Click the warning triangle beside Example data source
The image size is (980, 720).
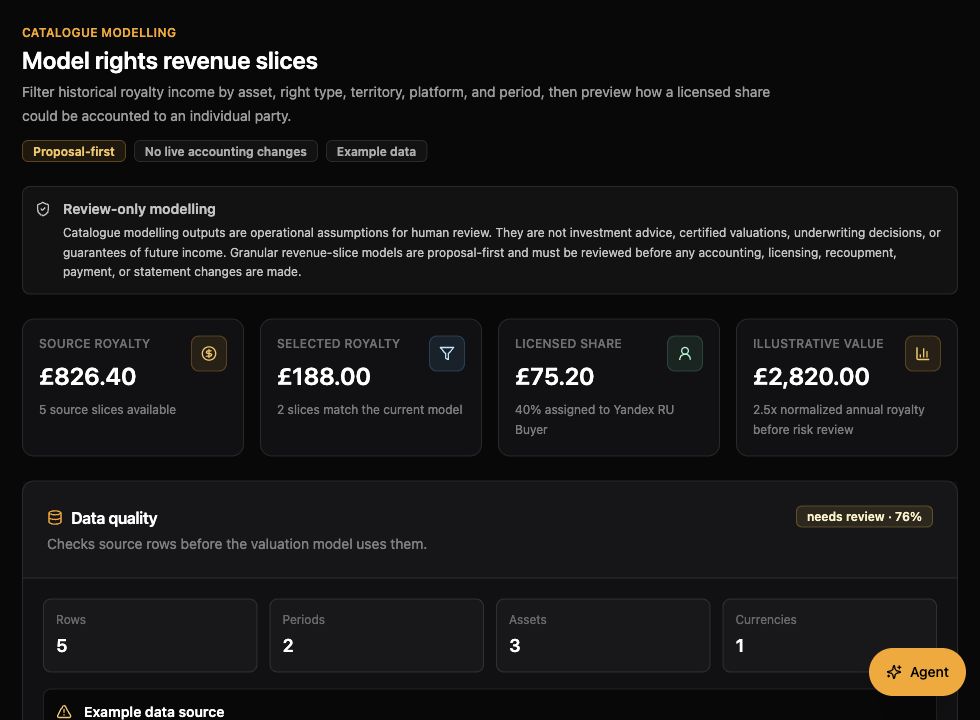[x=64, y=712]
